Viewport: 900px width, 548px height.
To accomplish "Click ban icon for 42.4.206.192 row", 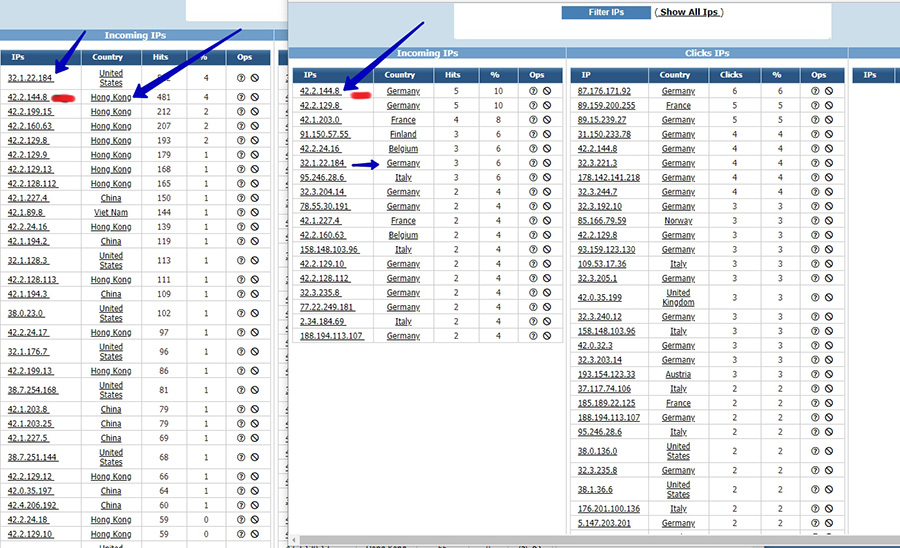I will [255, 506].
